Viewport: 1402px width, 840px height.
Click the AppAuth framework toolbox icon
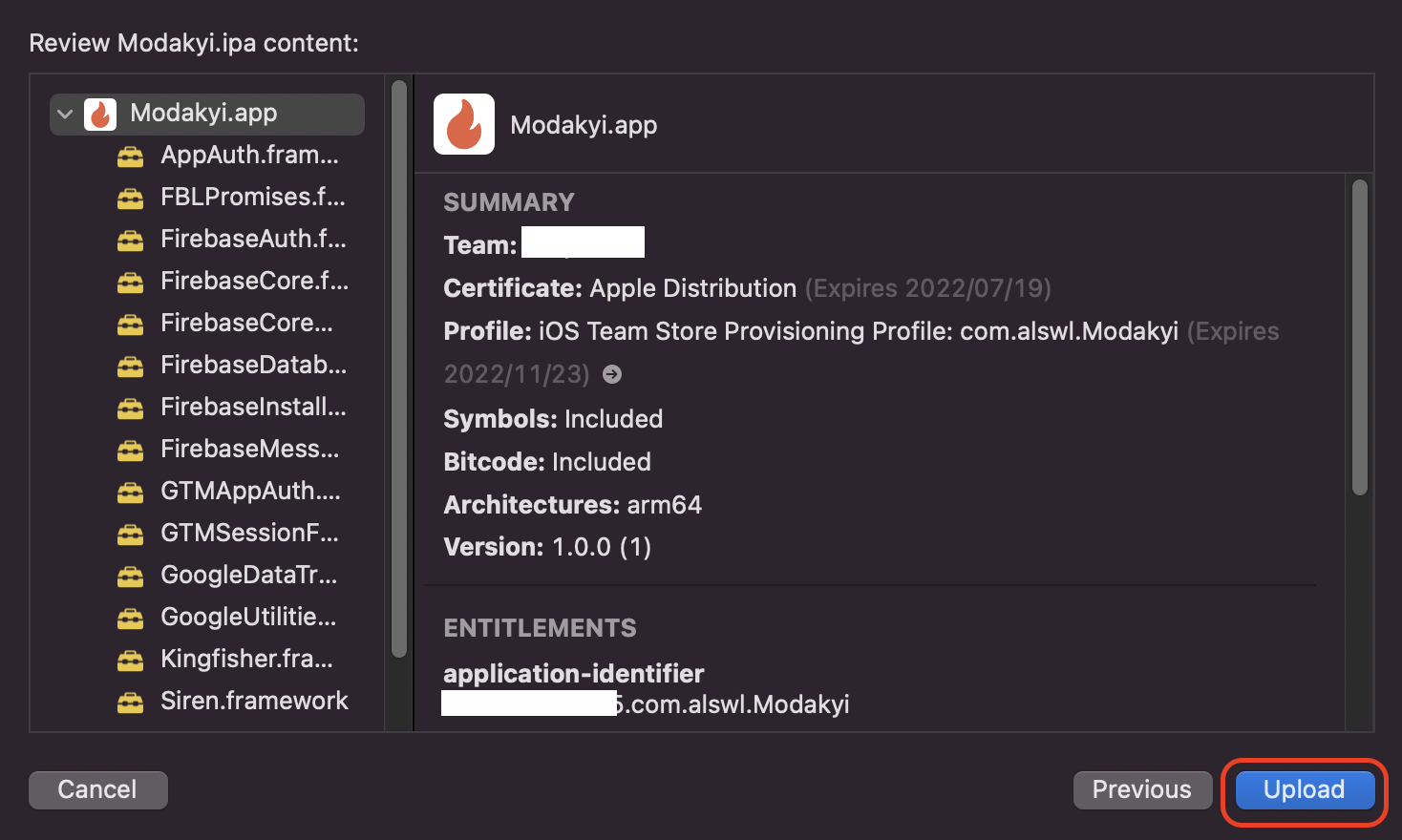[130, 156]
